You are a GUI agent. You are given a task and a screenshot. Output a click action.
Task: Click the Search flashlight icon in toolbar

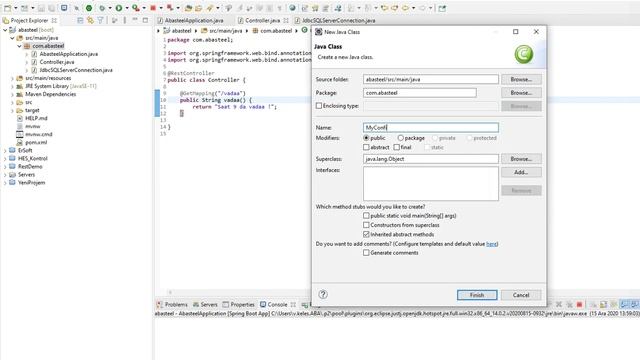210,8
